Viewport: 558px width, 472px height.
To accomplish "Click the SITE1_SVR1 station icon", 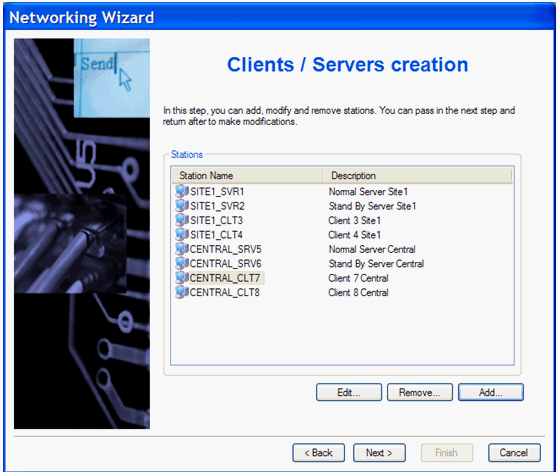I will (182, 192).
